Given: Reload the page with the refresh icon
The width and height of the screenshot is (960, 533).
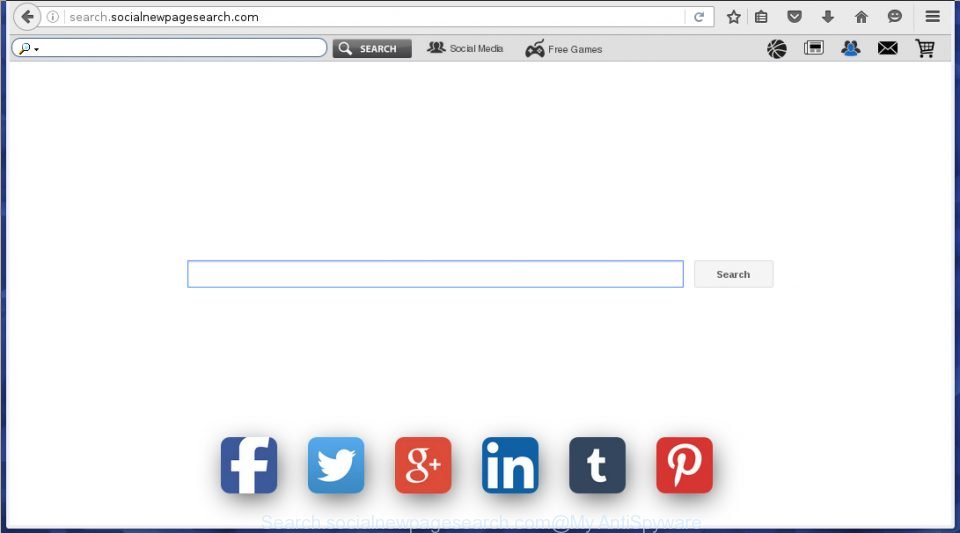Looking at the screenshot, I should point(699,17).
